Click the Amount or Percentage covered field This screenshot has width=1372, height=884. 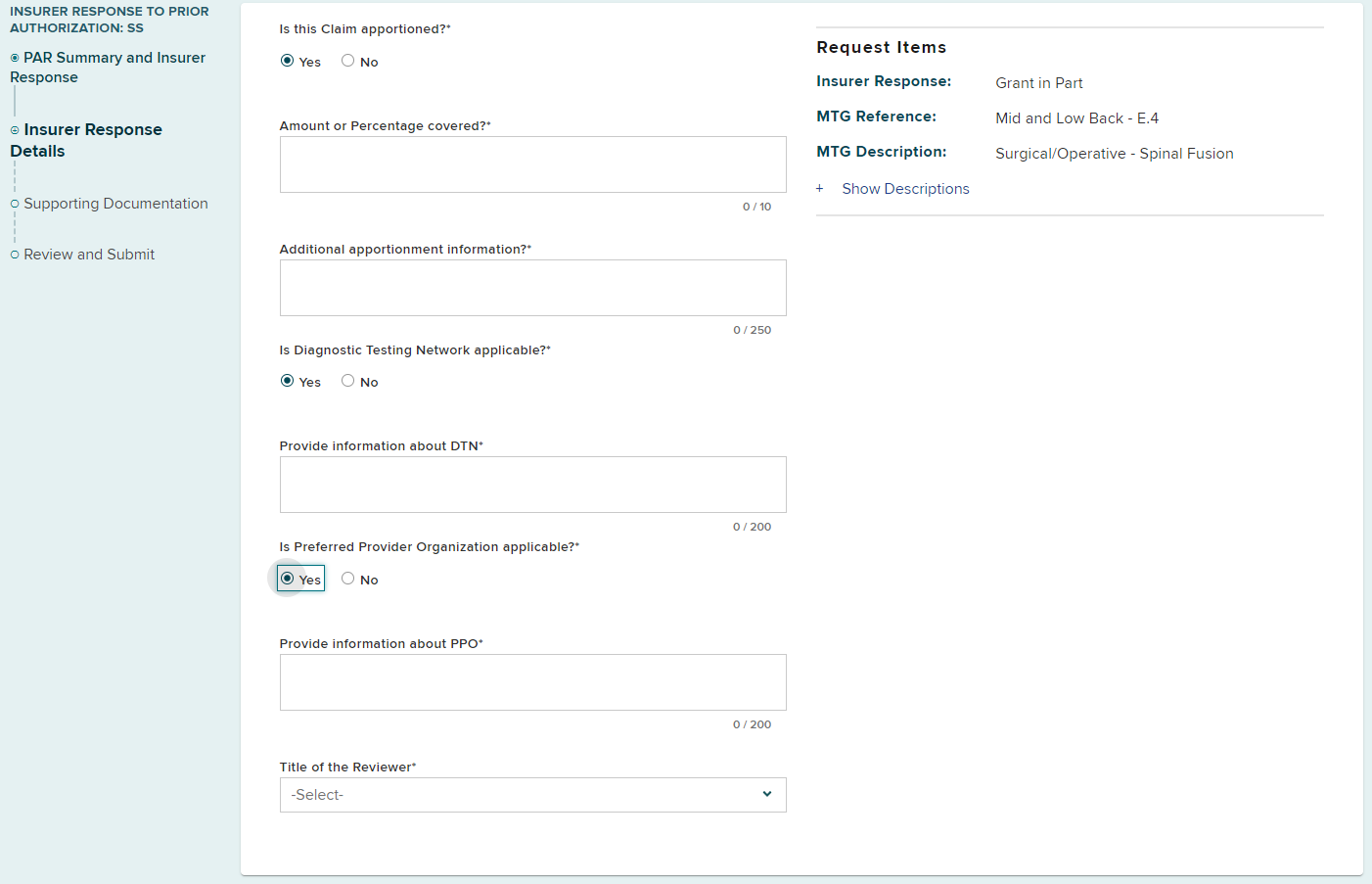[x=532, y=164]
